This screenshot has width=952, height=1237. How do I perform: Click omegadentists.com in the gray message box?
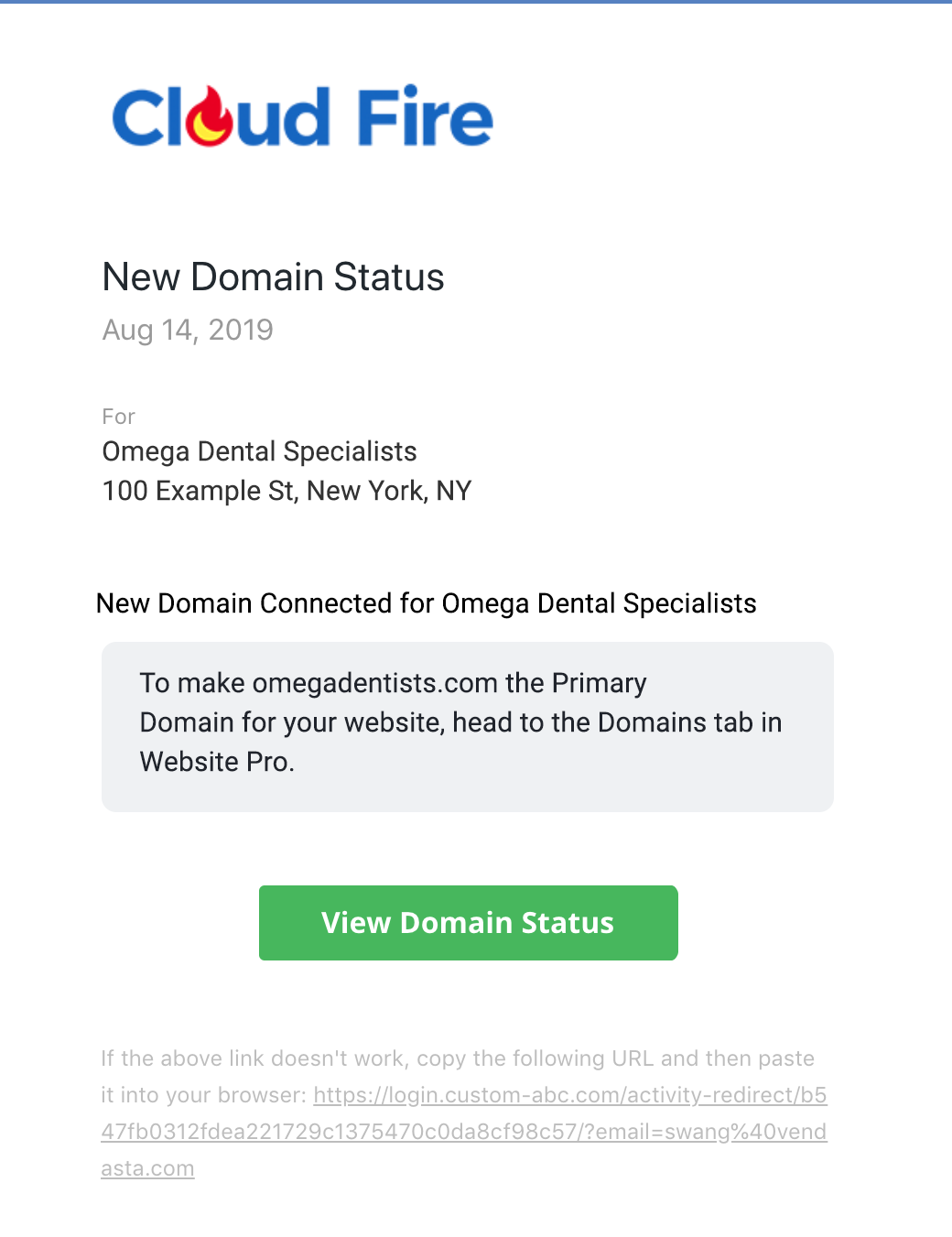click(x=375, y=683)
